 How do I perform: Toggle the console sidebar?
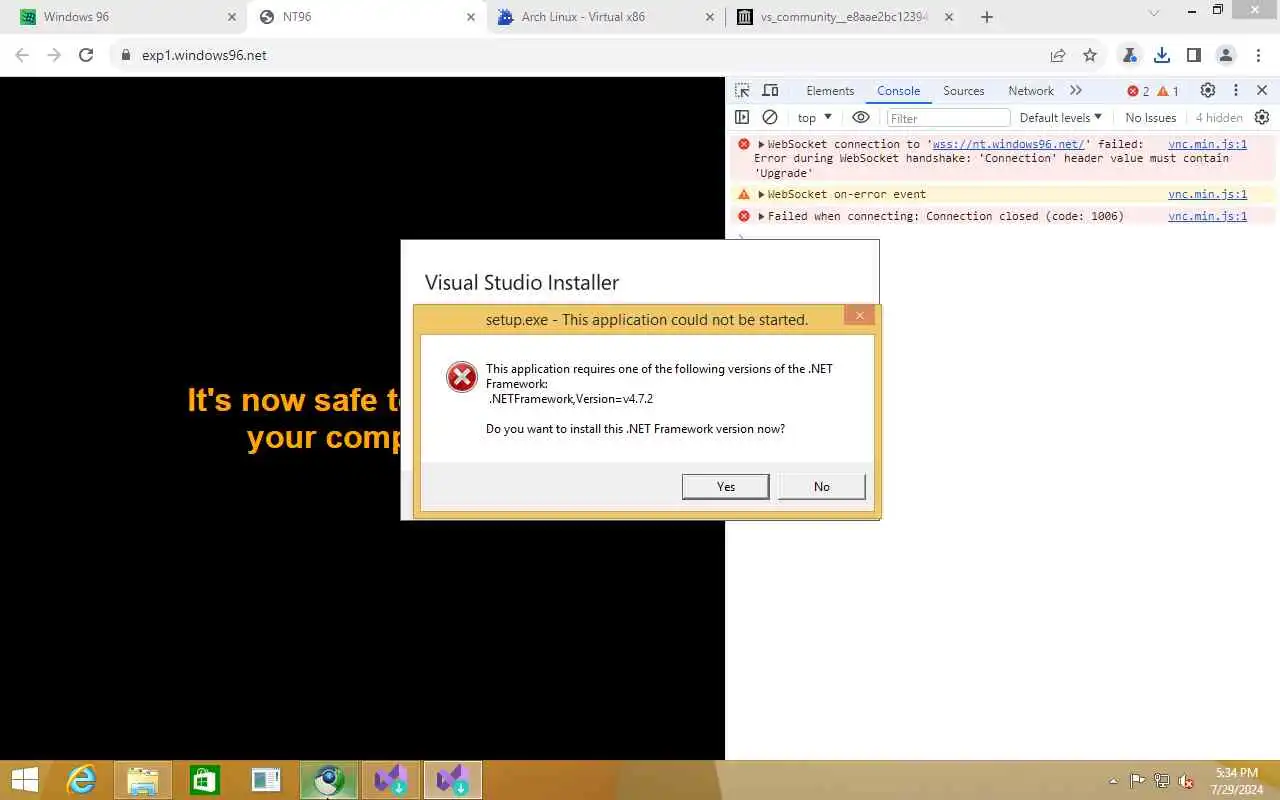coord(742,117)
